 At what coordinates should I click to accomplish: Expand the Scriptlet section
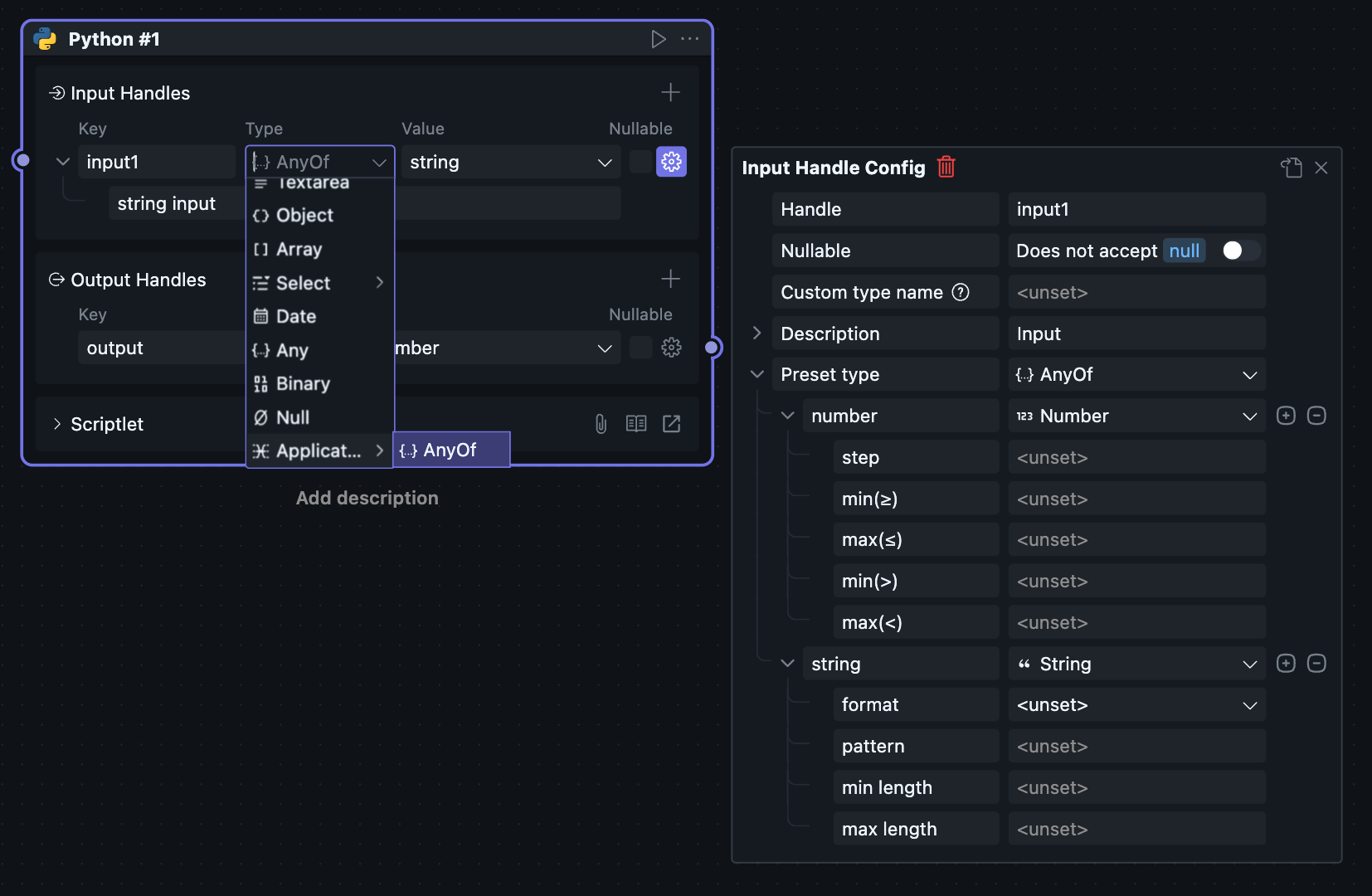pyautogui.click(x=57, y=424)
